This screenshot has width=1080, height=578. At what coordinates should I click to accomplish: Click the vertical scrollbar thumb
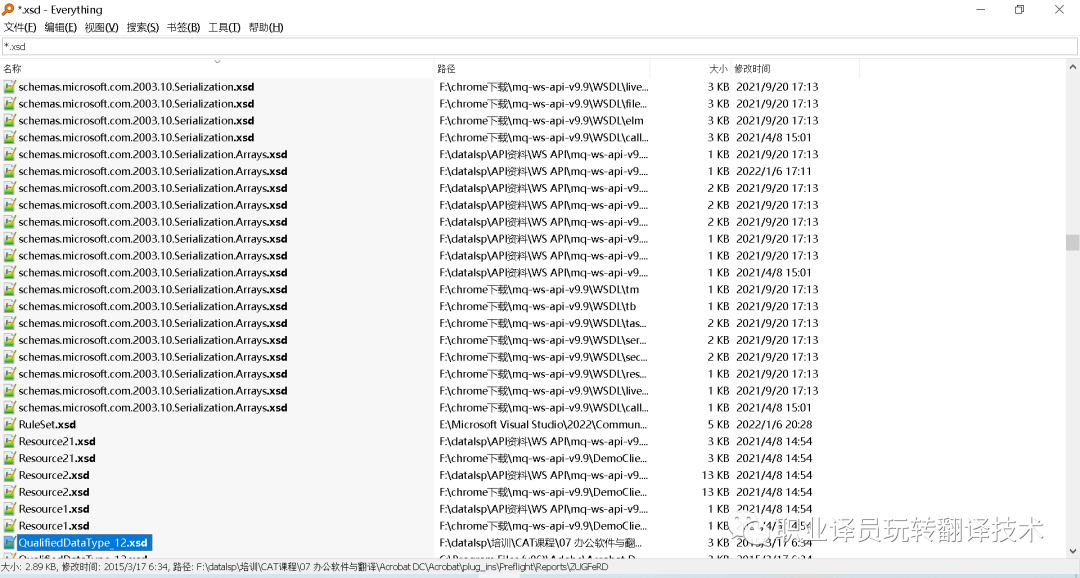tap(1072, 242)
